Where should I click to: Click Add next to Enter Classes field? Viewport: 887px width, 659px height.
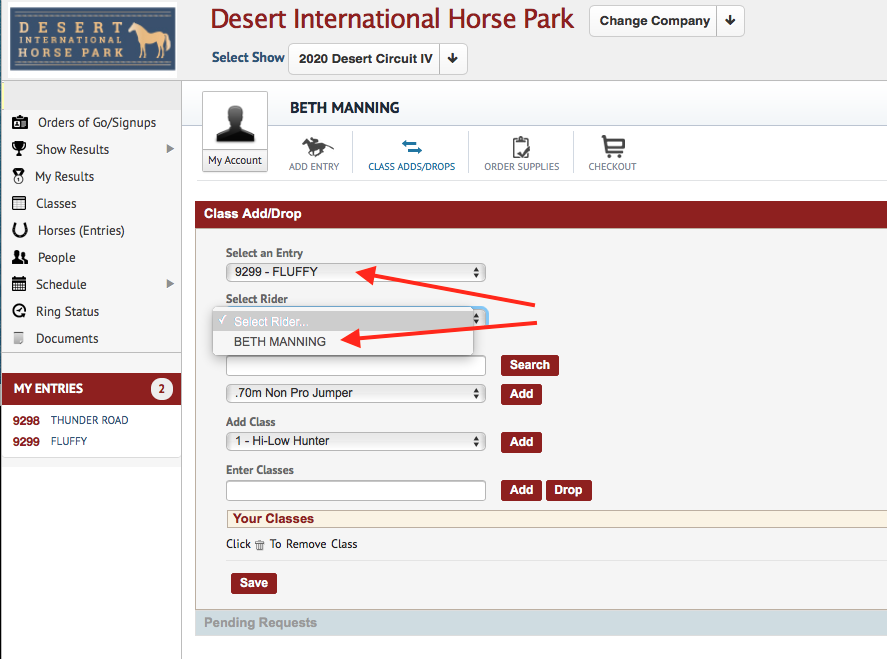[521, 490]
